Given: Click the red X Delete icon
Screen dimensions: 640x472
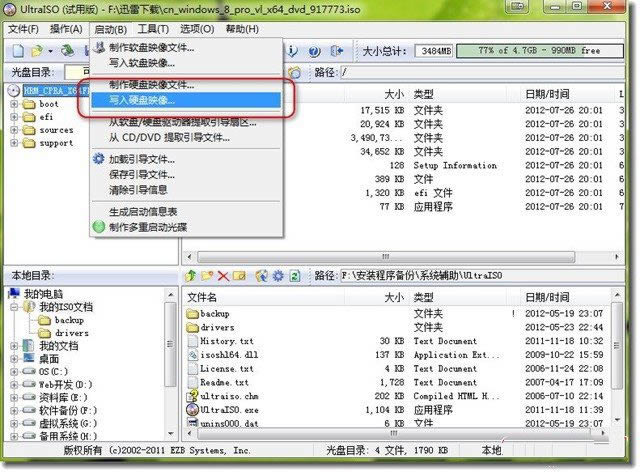Looking at the screenshot, I should coord(223,276).
